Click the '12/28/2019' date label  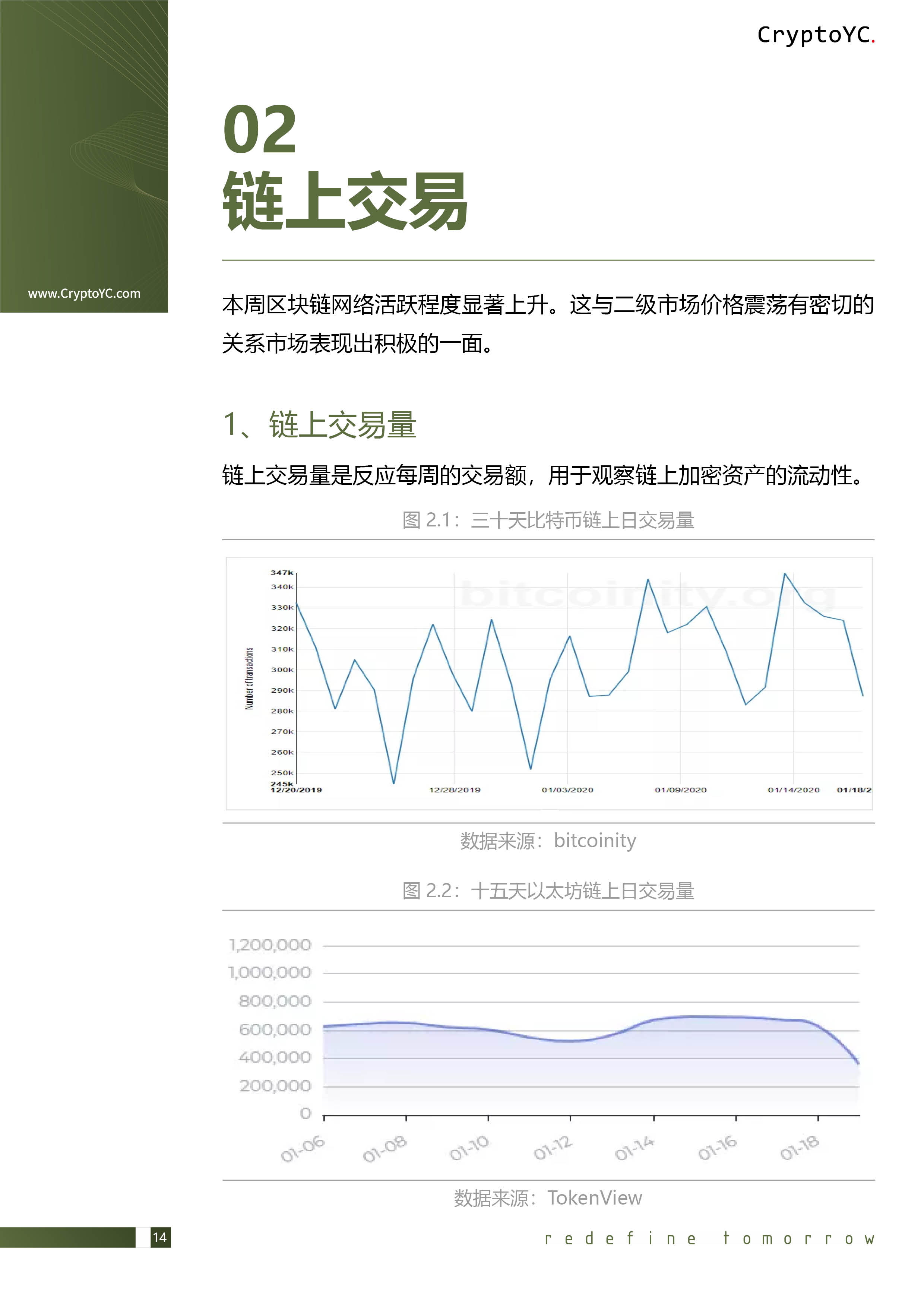(x=454, y=790)
